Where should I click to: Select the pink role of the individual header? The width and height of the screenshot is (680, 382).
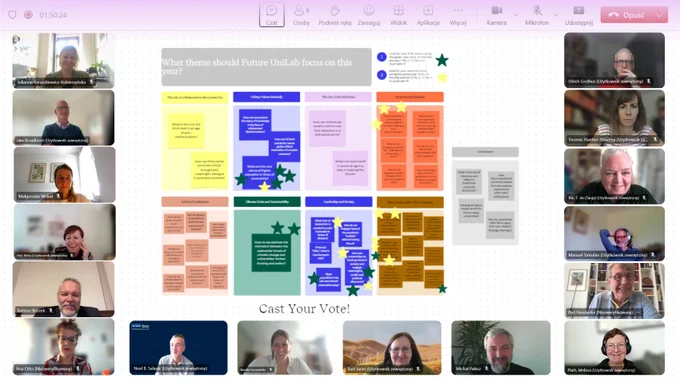(x=338, y=97)
